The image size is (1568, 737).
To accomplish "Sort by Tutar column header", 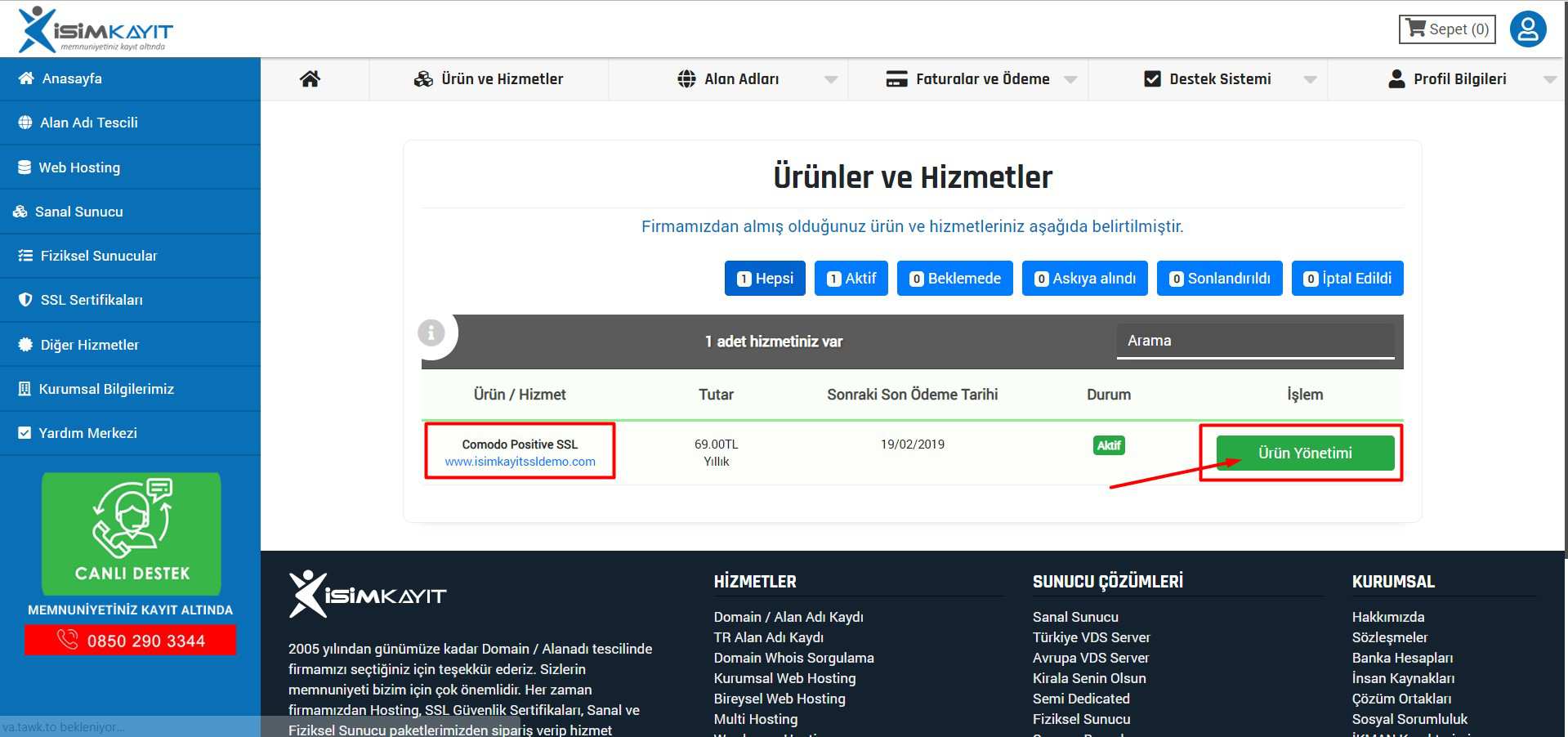I will pyautogui.click(x=716, y=395).
